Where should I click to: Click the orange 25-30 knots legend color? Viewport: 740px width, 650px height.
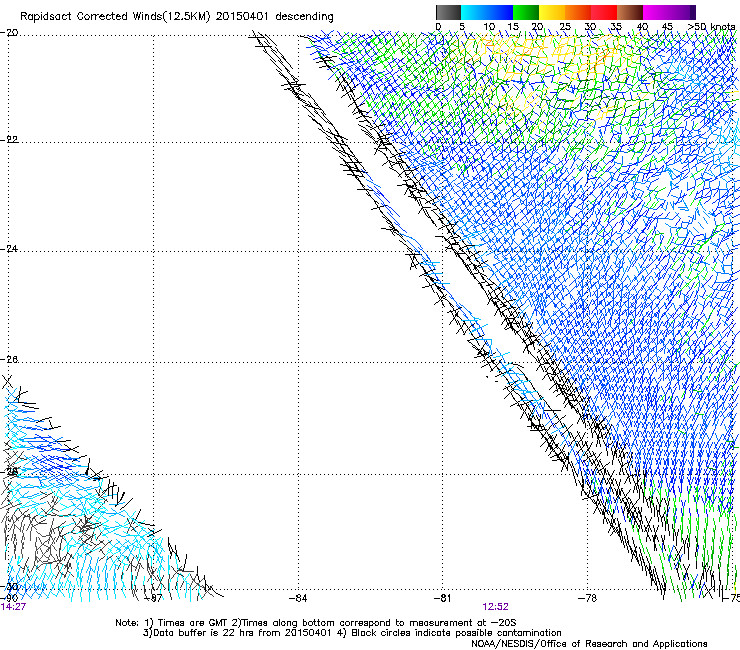coord(578,12)
